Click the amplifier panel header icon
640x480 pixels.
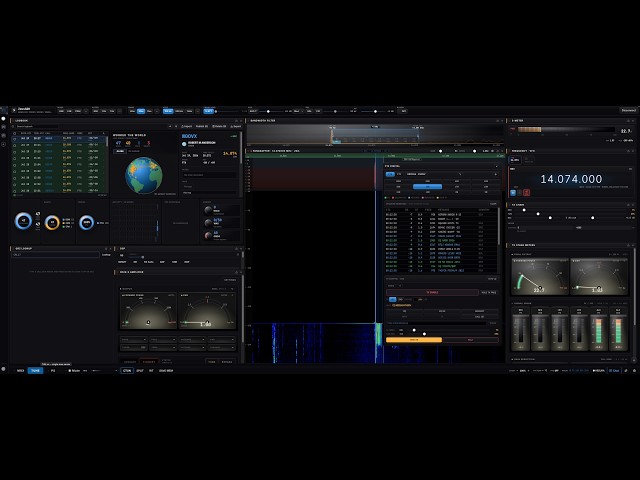(236, 272)
